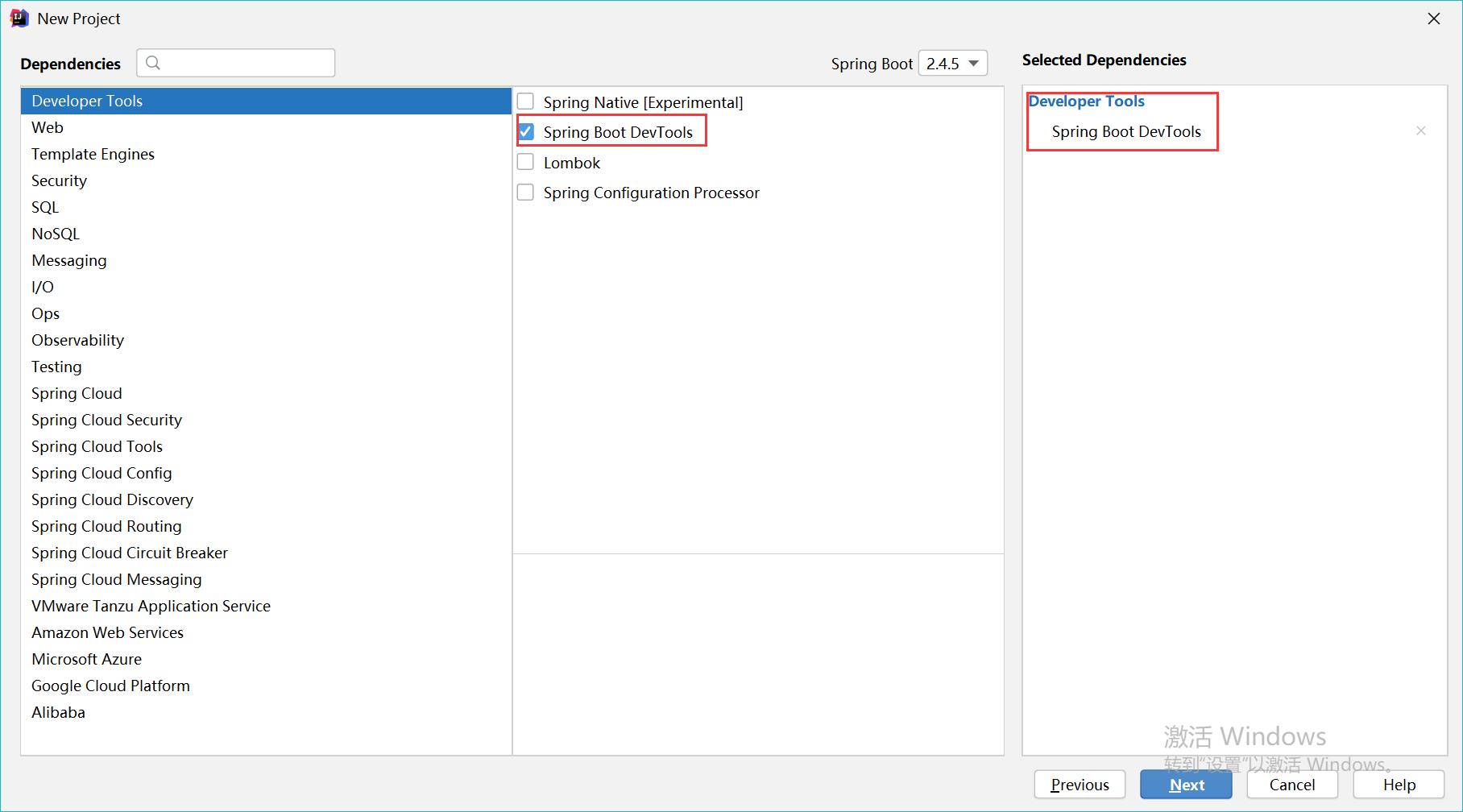Screen dimensions: 1463x812
Task: Open Google Cloud Platform category
Action: [x=267, y=686]
